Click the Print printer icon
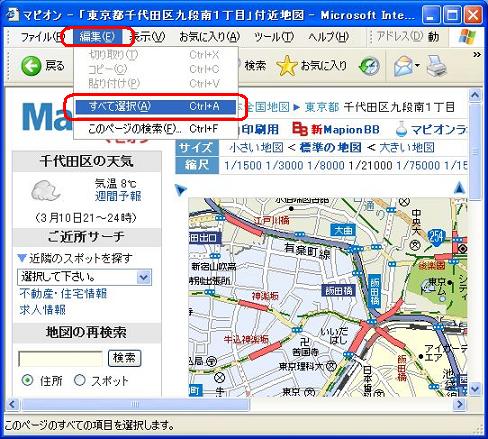 pos(437,66)
